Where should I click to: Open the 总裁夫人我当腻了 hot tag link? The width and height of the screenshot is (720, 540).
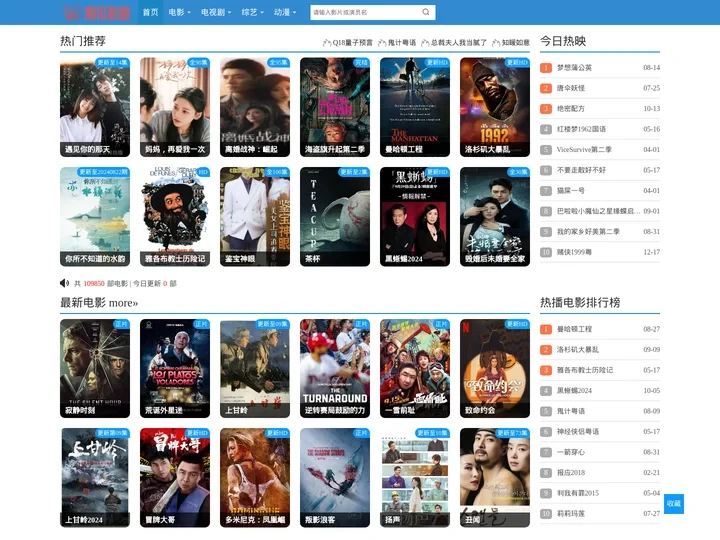pos(458,43)
